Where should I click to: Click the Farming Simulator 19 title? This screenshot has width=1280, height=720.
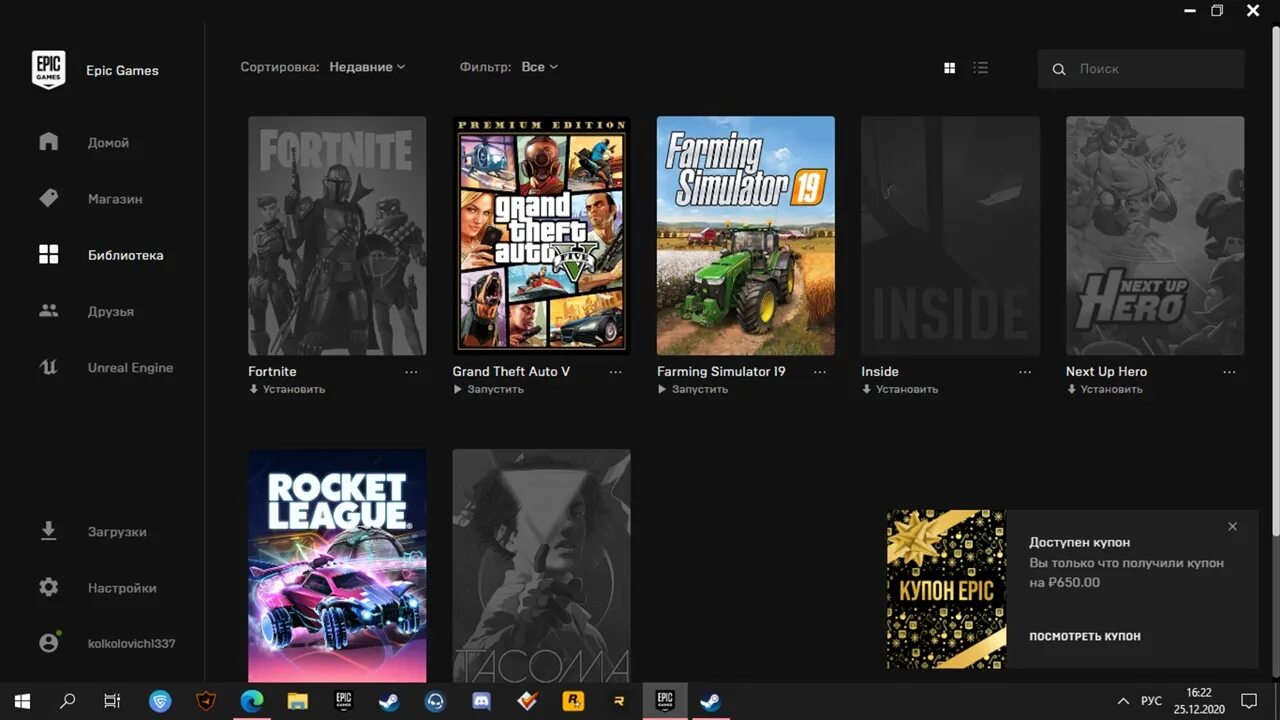721,371
